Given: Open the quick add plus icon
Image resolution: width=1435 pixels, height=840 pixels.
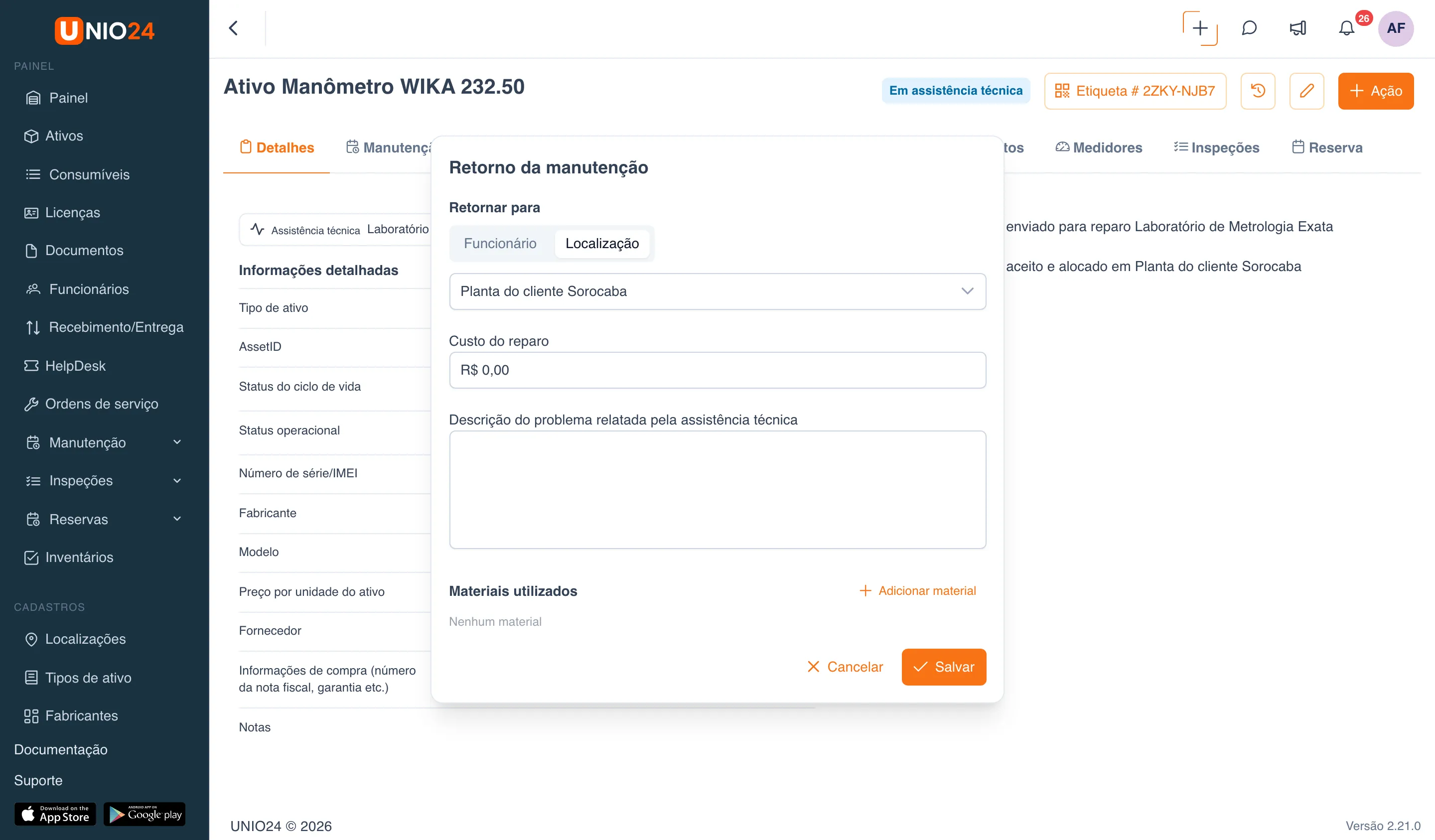Looking at the screenshot, I should [x=1200, y=28].
